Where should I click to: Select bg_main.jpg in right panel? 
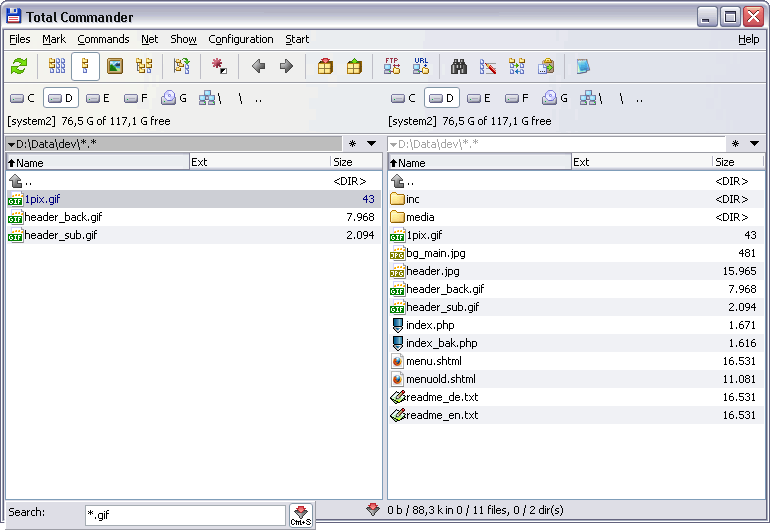tap(576, 253)
